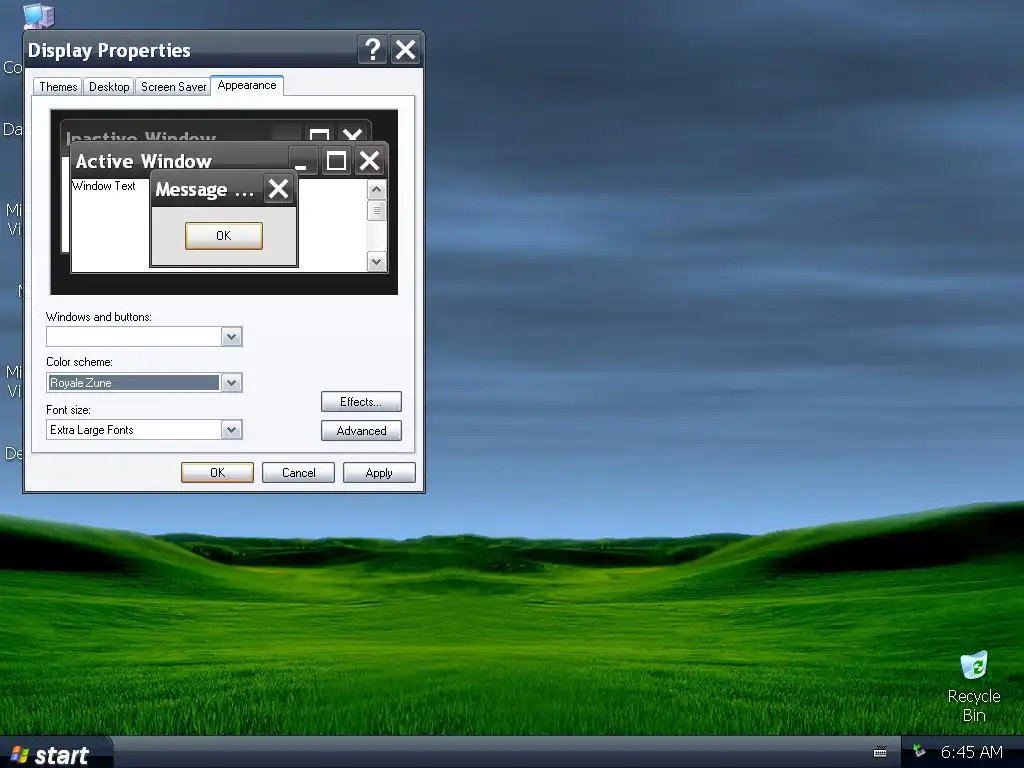Click the taskbar on-screen keyboard icon
Image resolution: width=1024 pixels, height=768 pixels.
pyautogui.click(x=880, y=752)
